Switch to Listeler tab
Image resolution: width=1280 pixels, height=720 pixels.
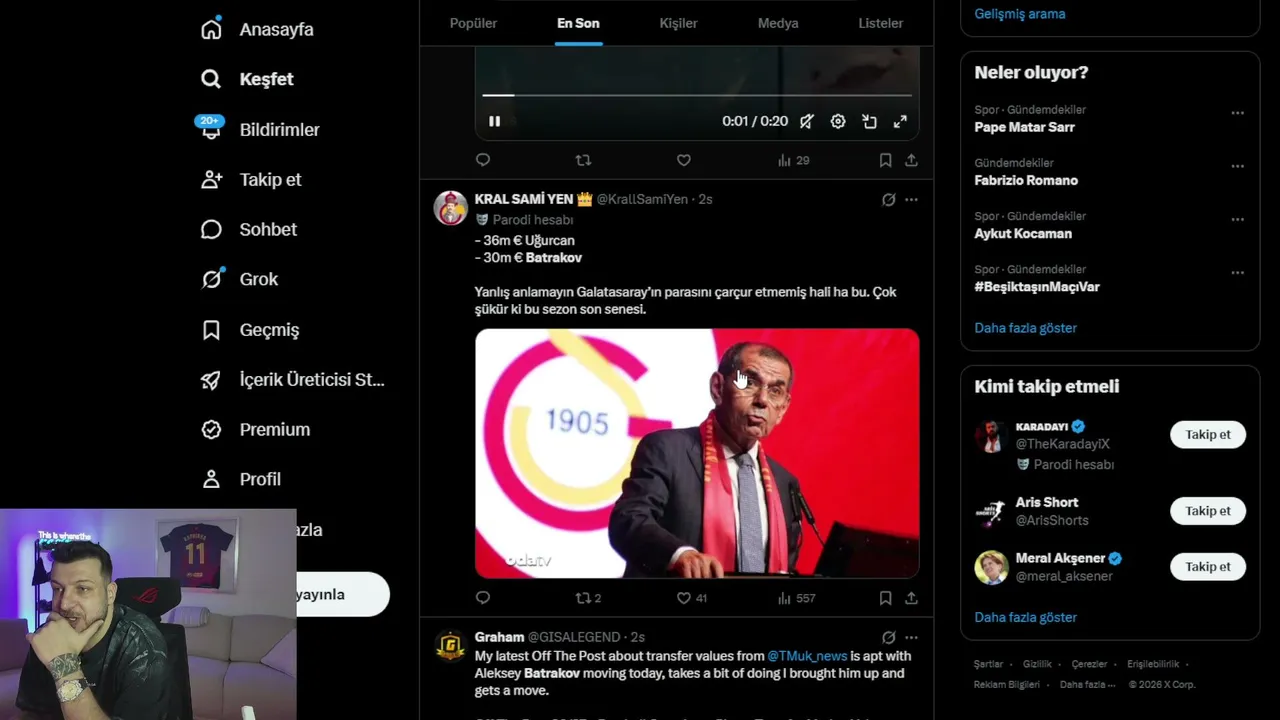click(880, 23)
